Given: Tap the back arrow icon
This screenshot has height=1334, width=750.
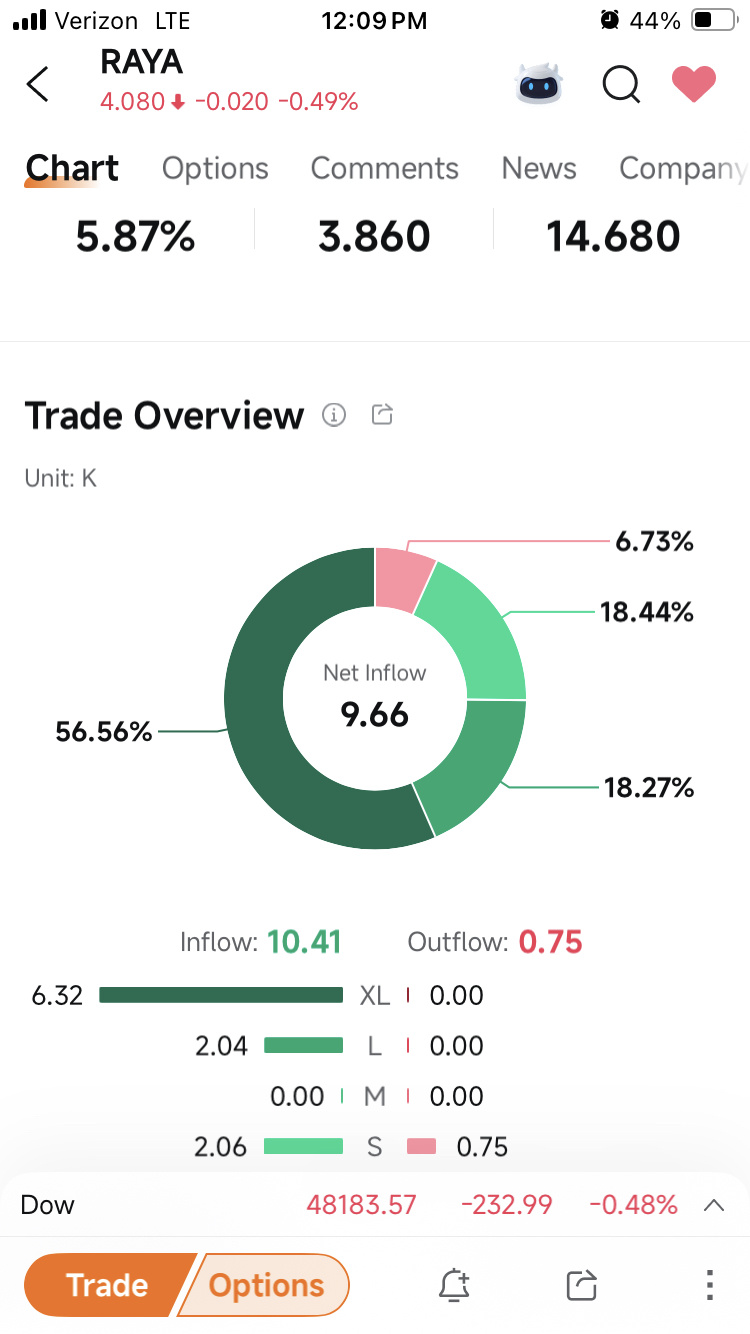Looking at the screenshot, I should click(x=37, y=85).
